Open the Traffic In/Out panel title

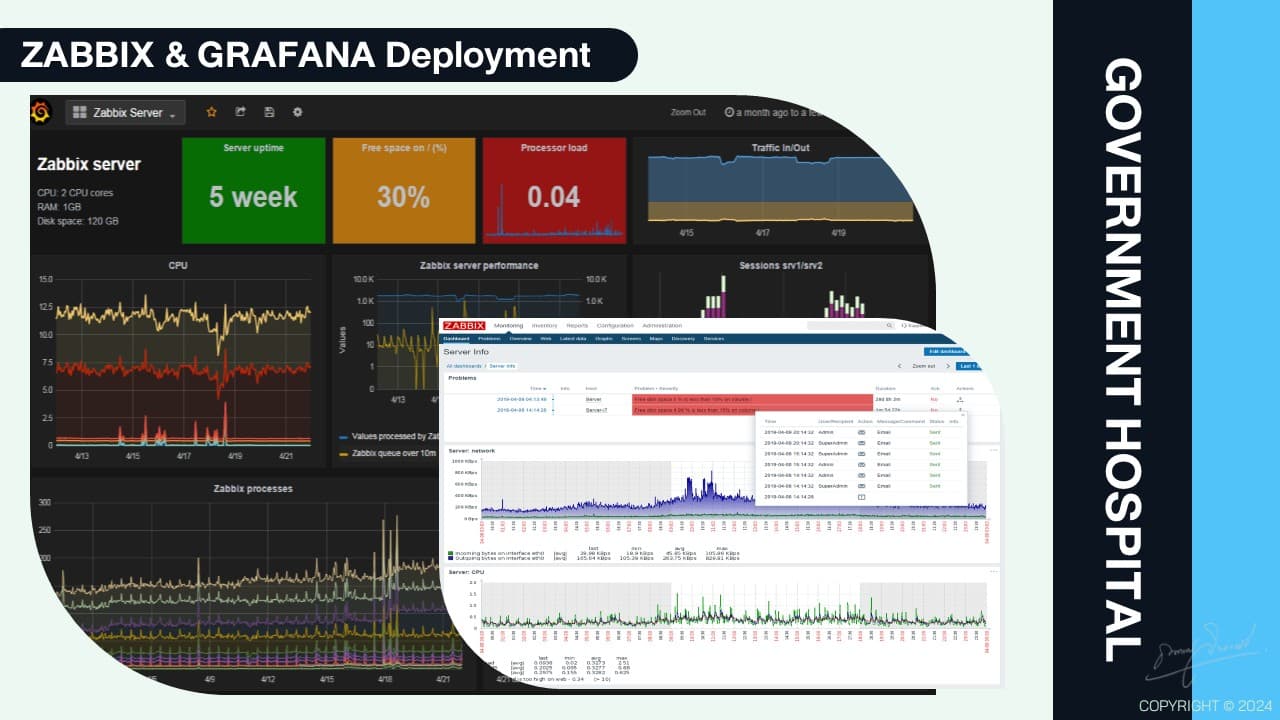point(780,148)
